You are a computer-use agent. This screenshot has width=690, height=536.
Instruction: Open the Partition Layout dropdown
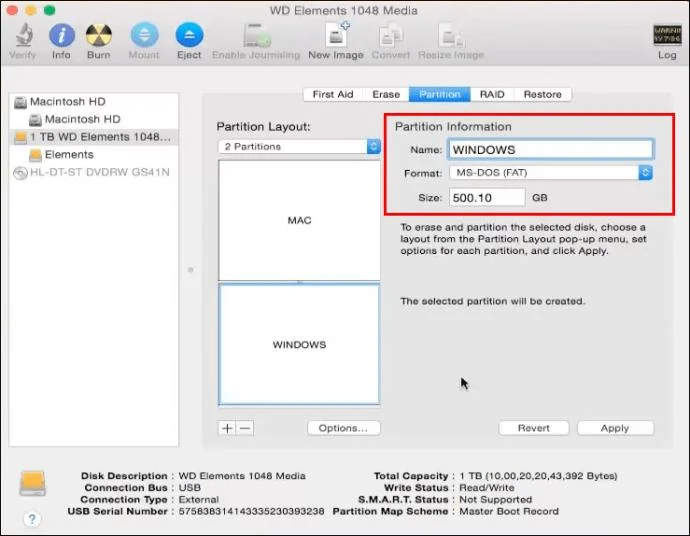[x=299, y=147]
